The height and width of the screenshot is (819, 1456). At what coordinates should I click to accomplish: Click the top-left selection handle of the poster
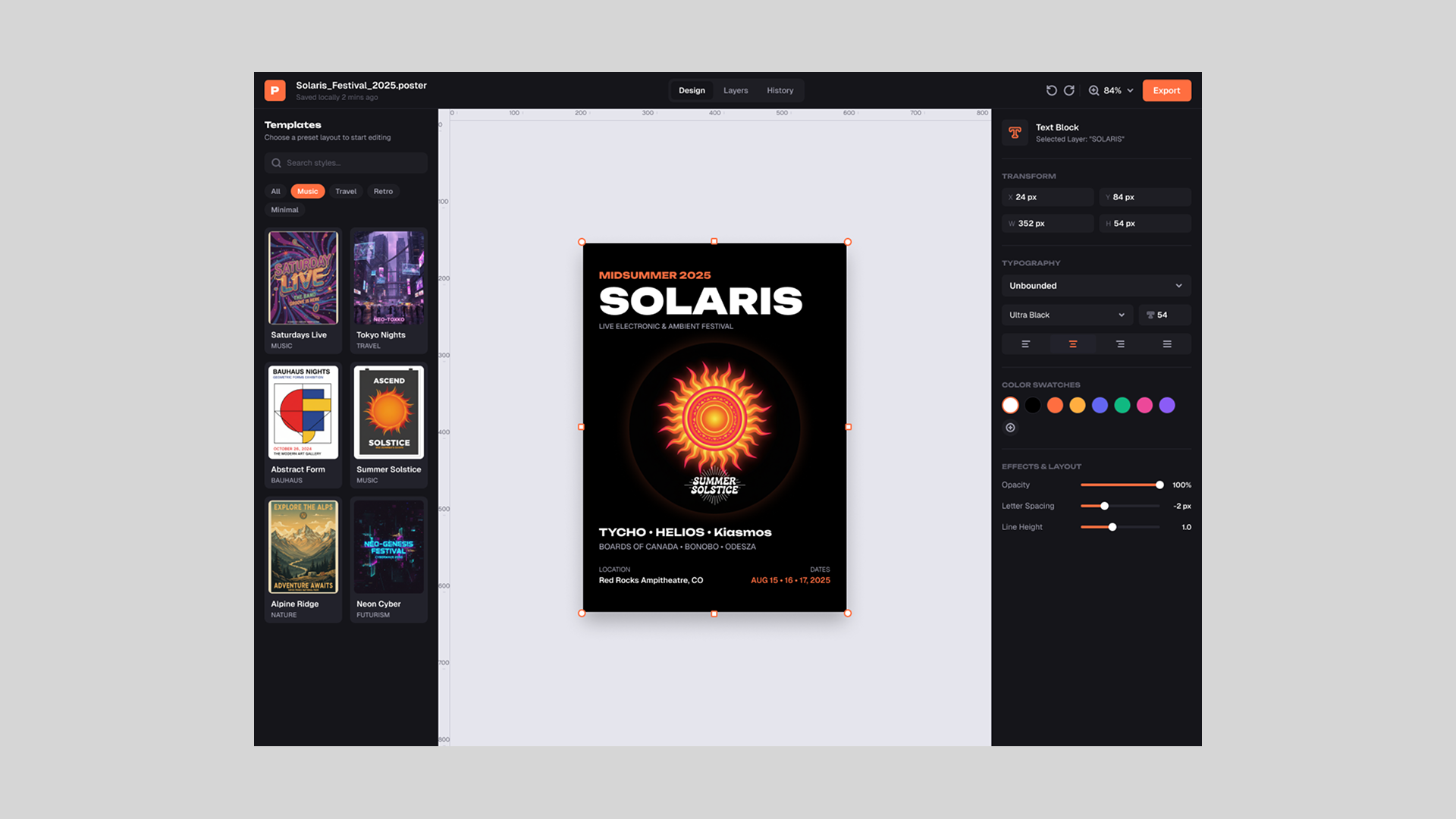pos(582,242)
